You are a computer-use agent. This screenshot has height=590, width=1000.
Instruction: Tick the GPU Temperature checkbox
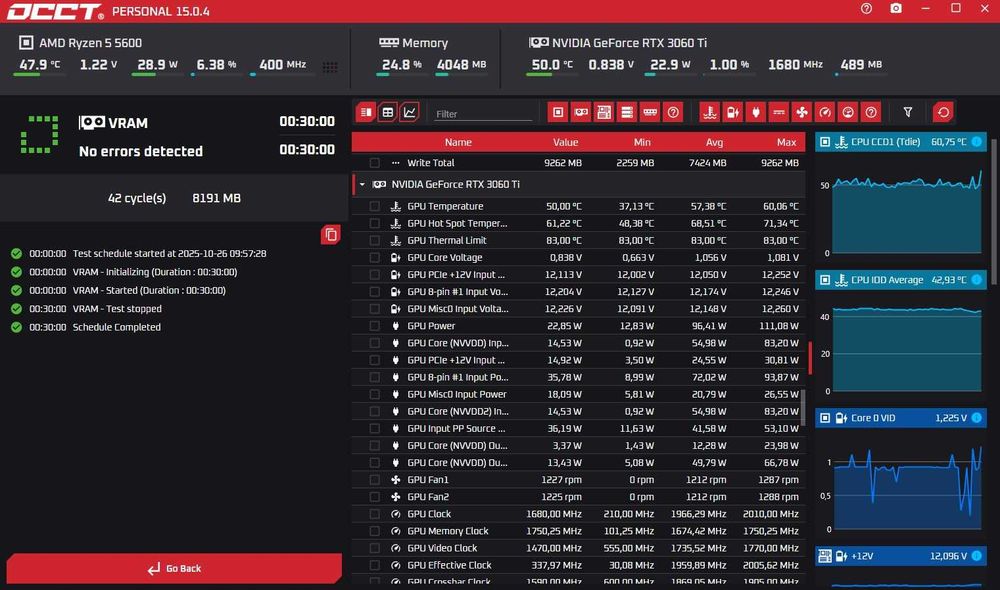point(374,206)
